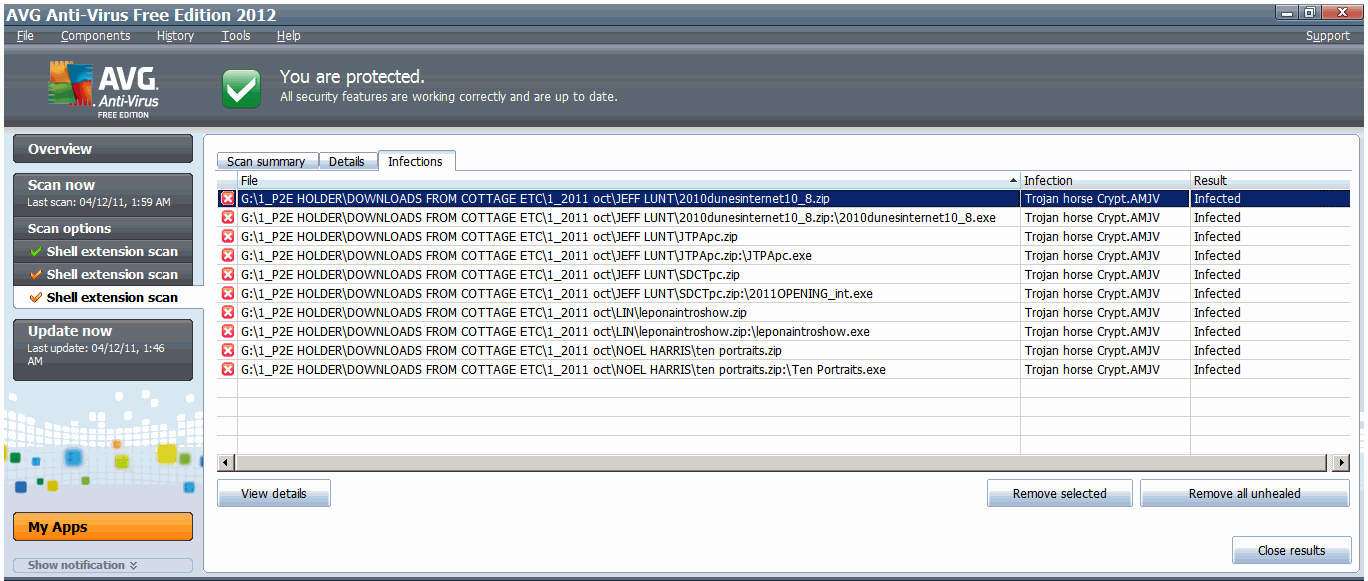Click the Scan now button
1368x581 pixels.
click(x=103, y=193)
